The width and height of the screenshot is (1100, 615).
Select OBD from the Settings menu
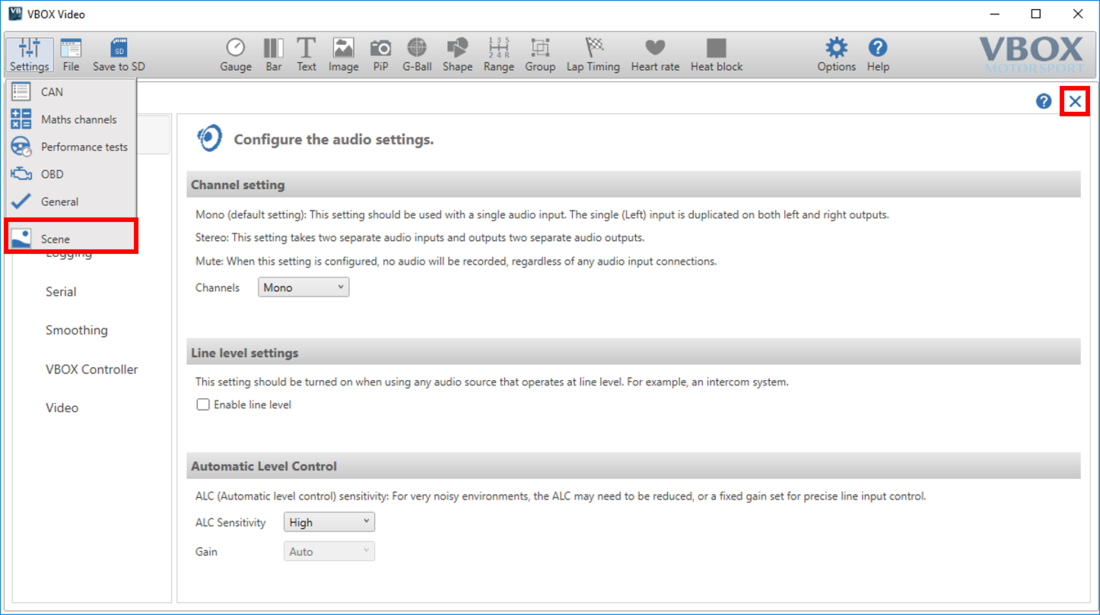71,174
